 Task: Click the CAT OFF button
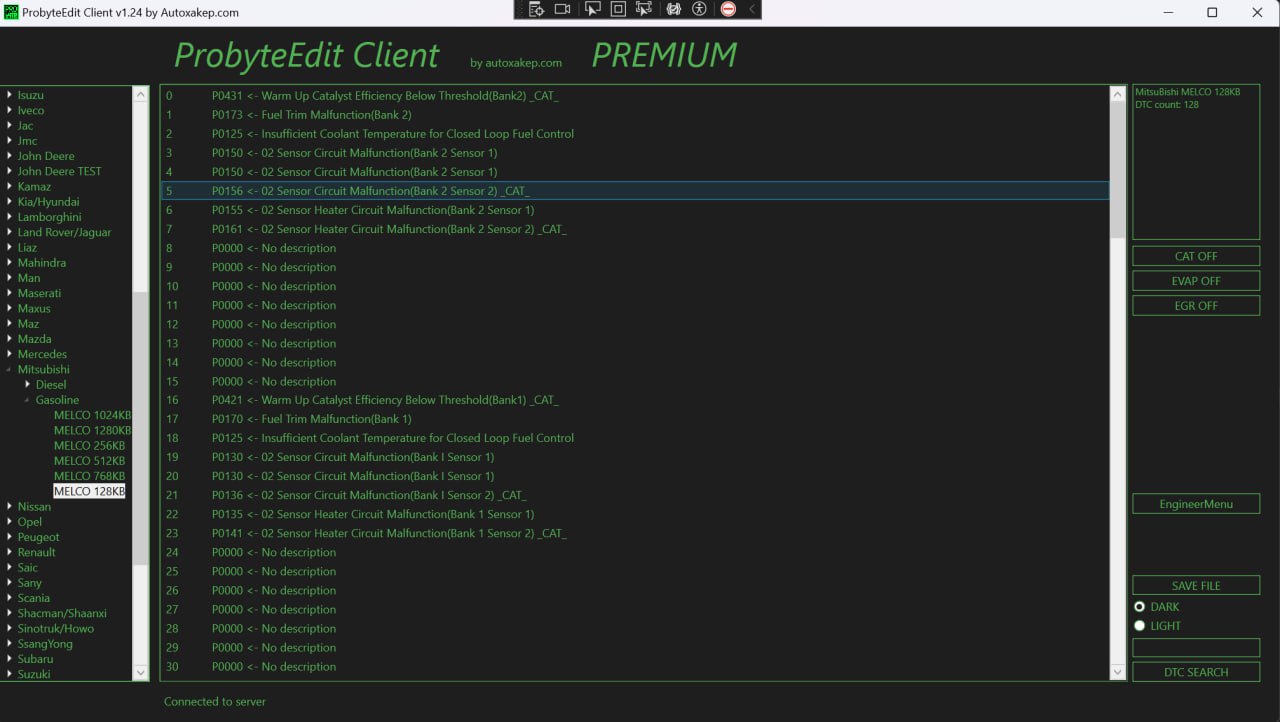pos(1195,256)
